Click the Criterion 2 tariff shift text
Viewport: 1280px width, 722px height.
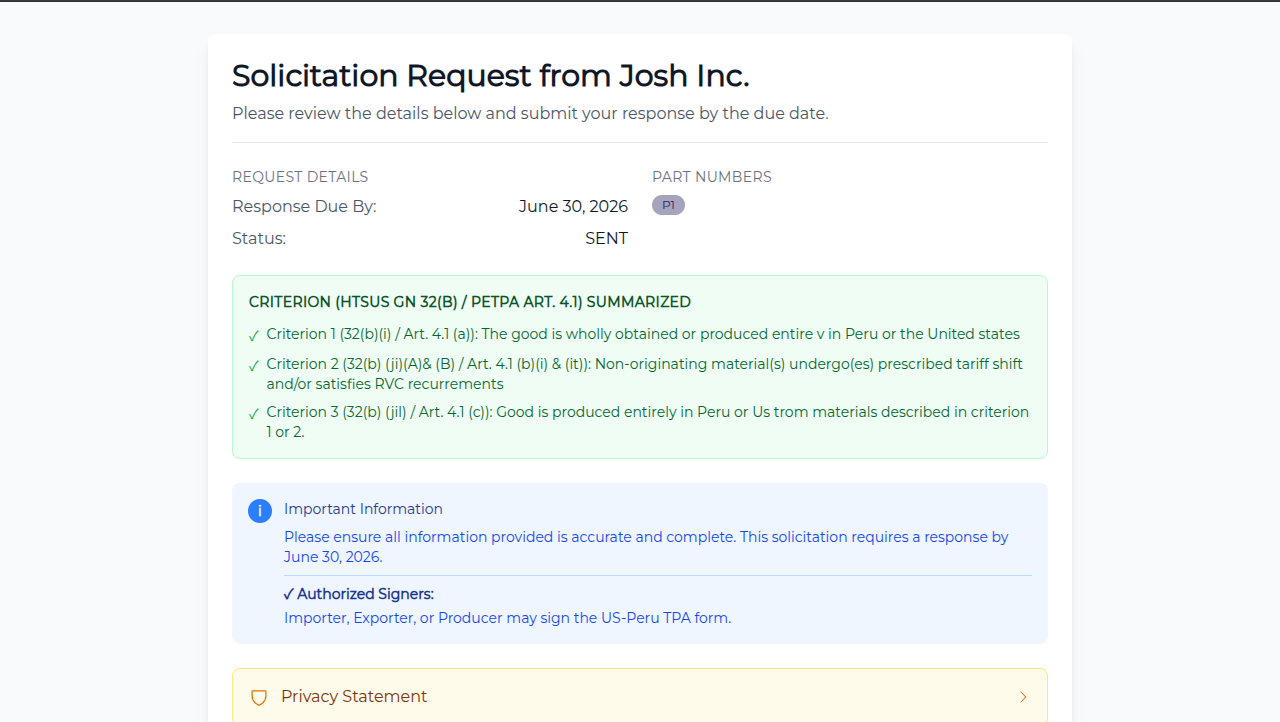pos(644,374)
